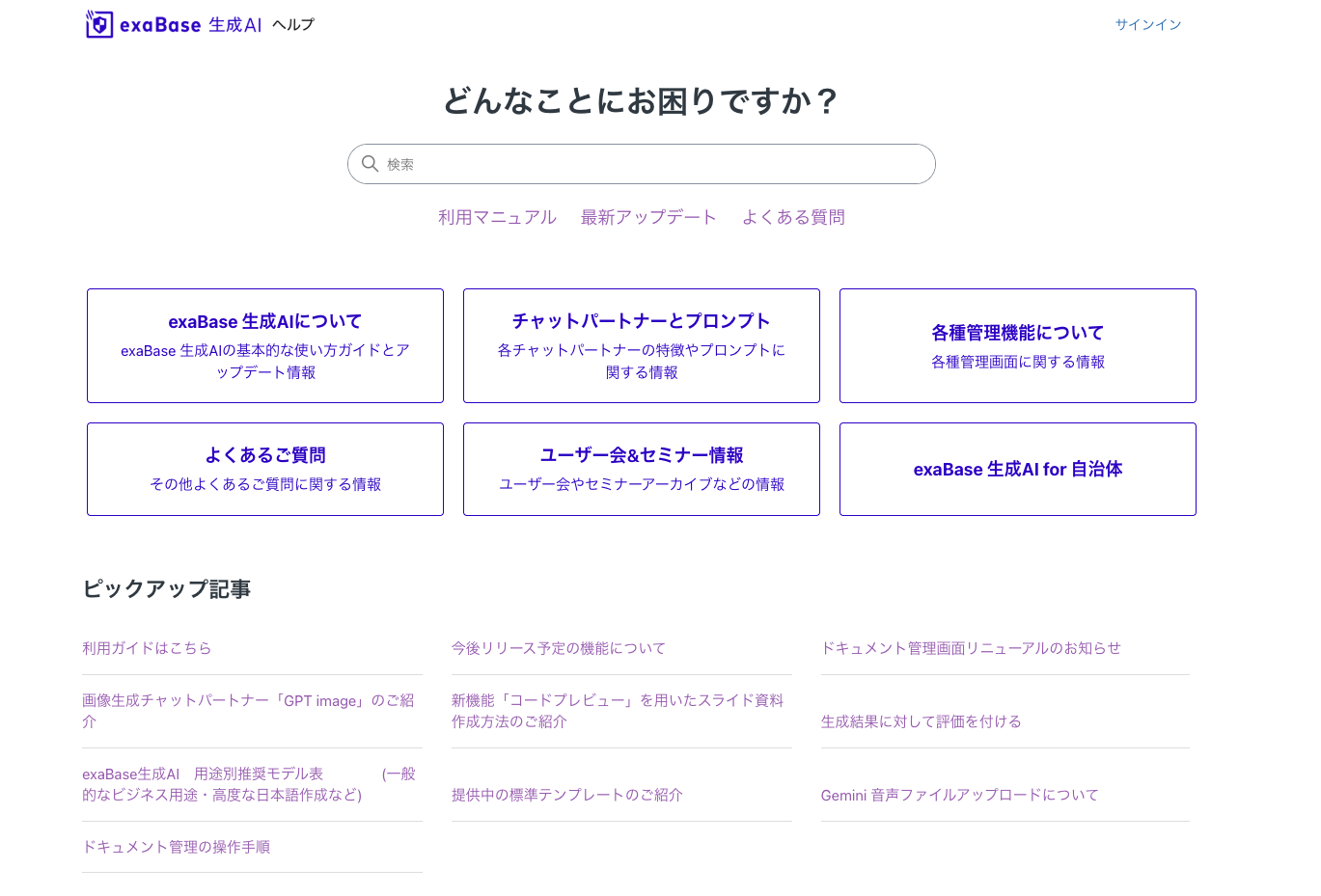The height and width of the screenshot is (896, 1321).
Task: Click the どんなことにお困りですか？ heading
Action: 642,100
